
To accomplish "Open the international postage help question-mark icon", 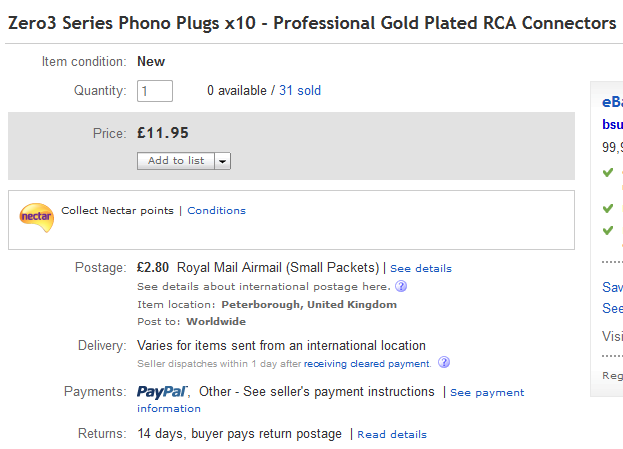I will [x=401, y=286].
